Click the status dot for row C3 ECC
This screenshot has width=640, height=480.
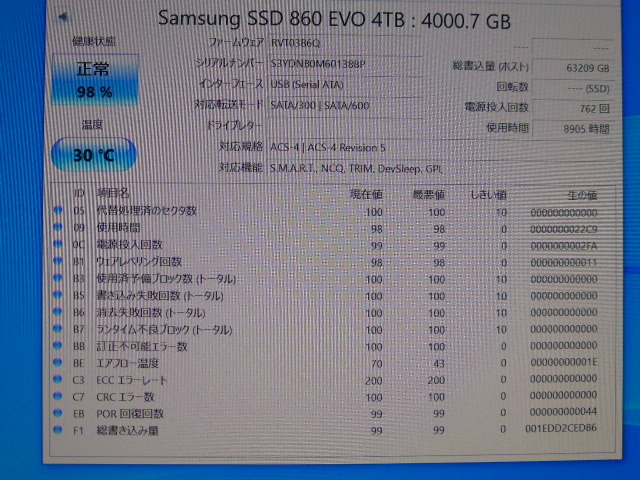pos(58,380)
